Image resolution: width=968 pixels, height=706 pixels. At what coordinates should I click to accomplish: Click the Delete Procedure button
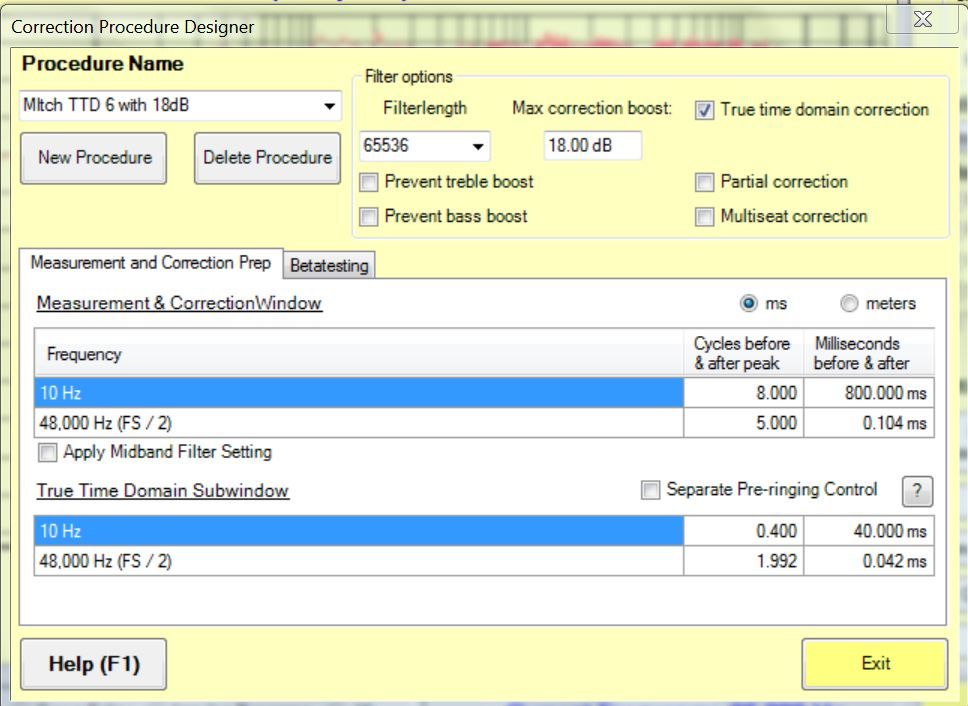click(267, 158)
